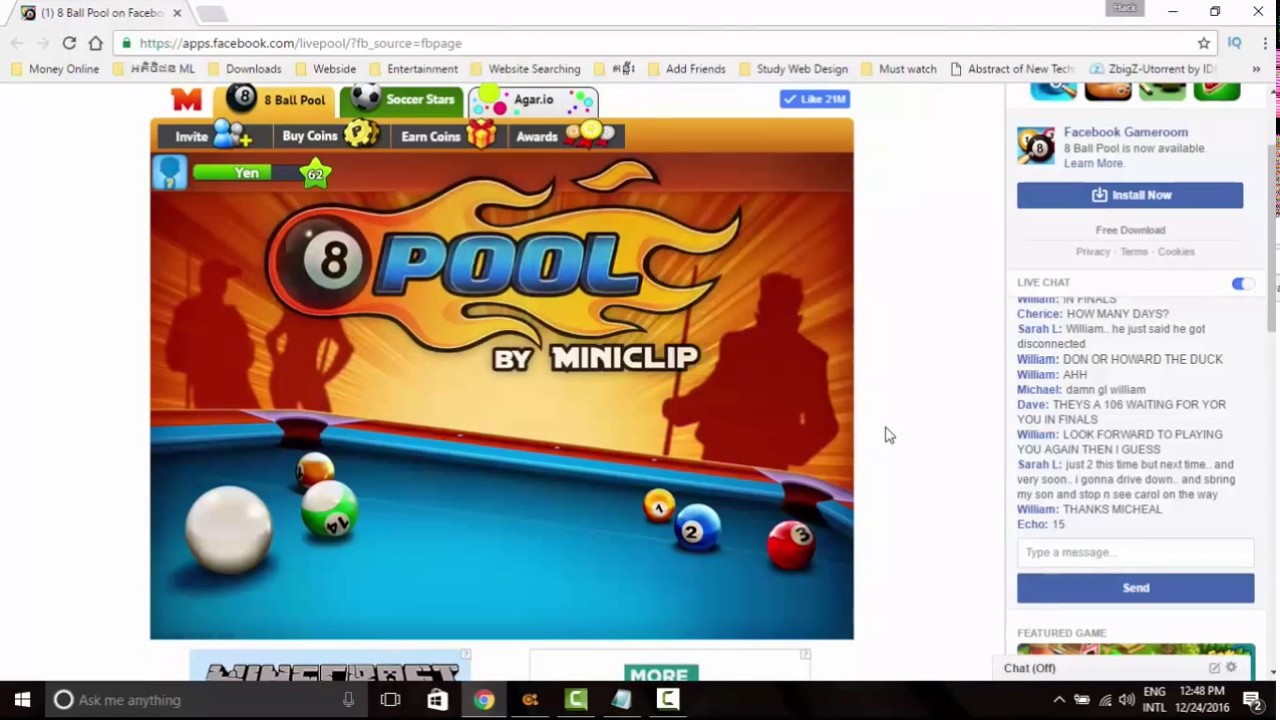This screenshot has height=720, width=1280.
Task: Open the Invite friends menu item
Action: point(213,136)
